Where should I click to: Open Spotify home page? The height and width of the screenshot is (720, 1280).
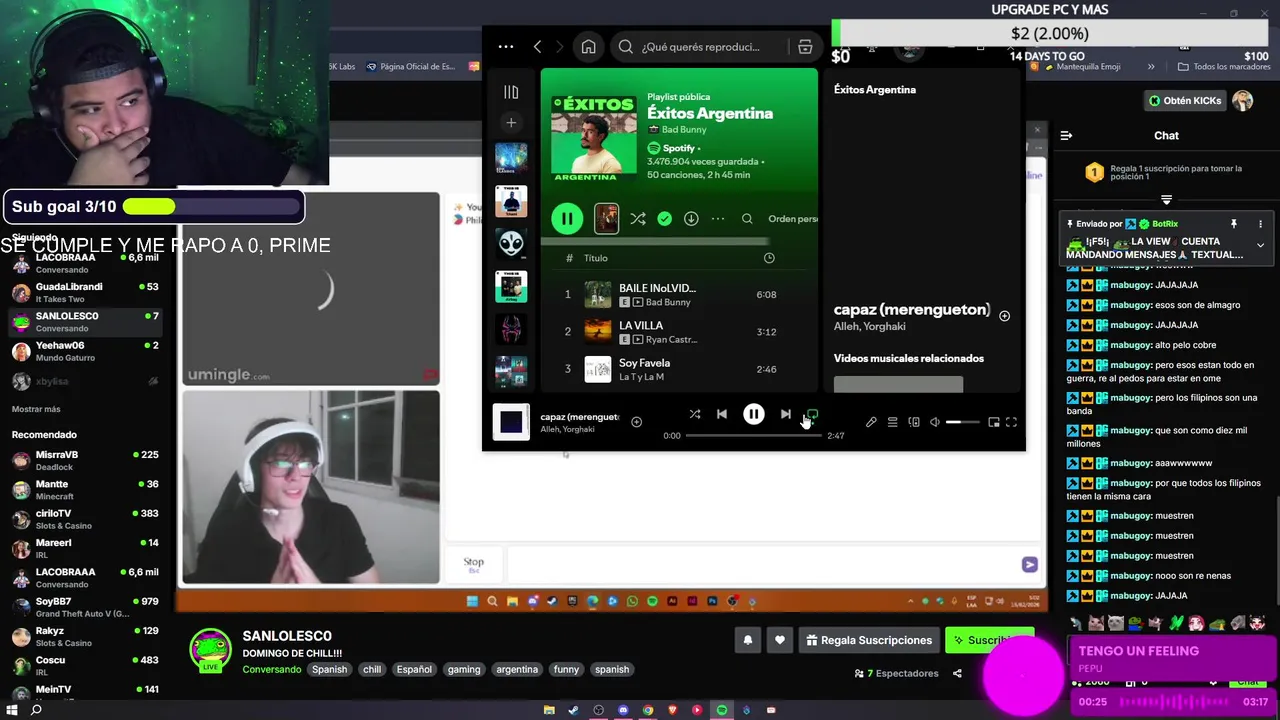point(588,47)
